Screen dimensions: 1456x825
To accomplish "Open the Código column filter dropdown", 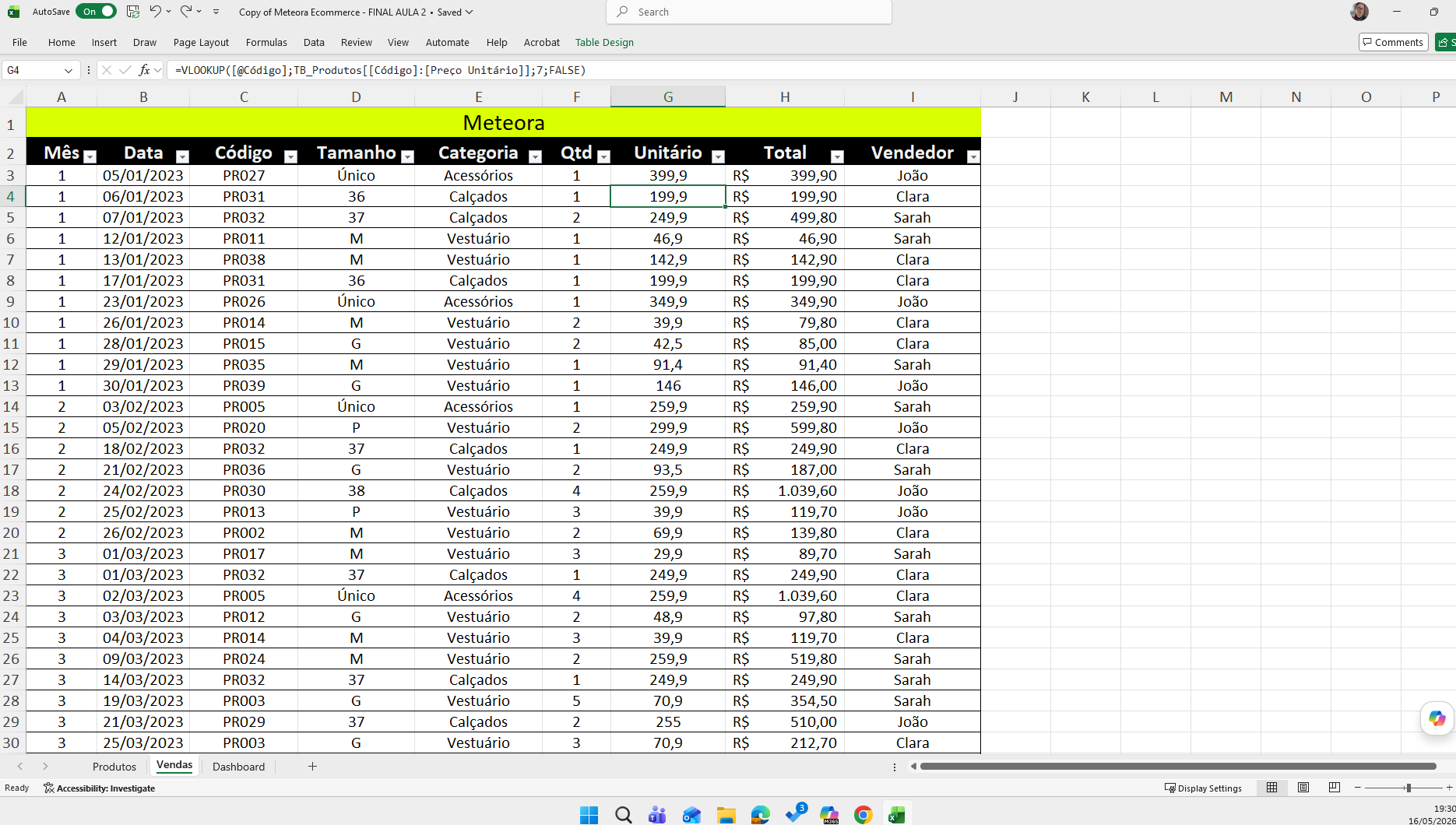I will pyautogui.click(x=290, y=156).
